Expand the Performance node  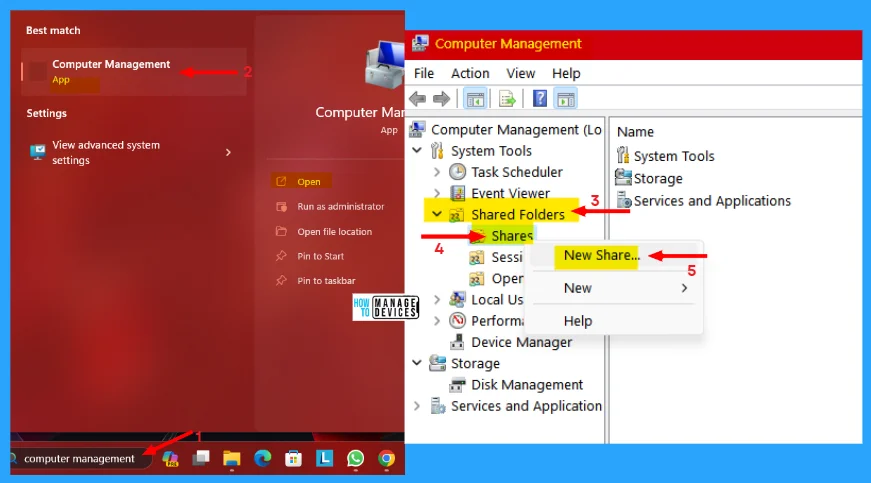pos(437,321)
